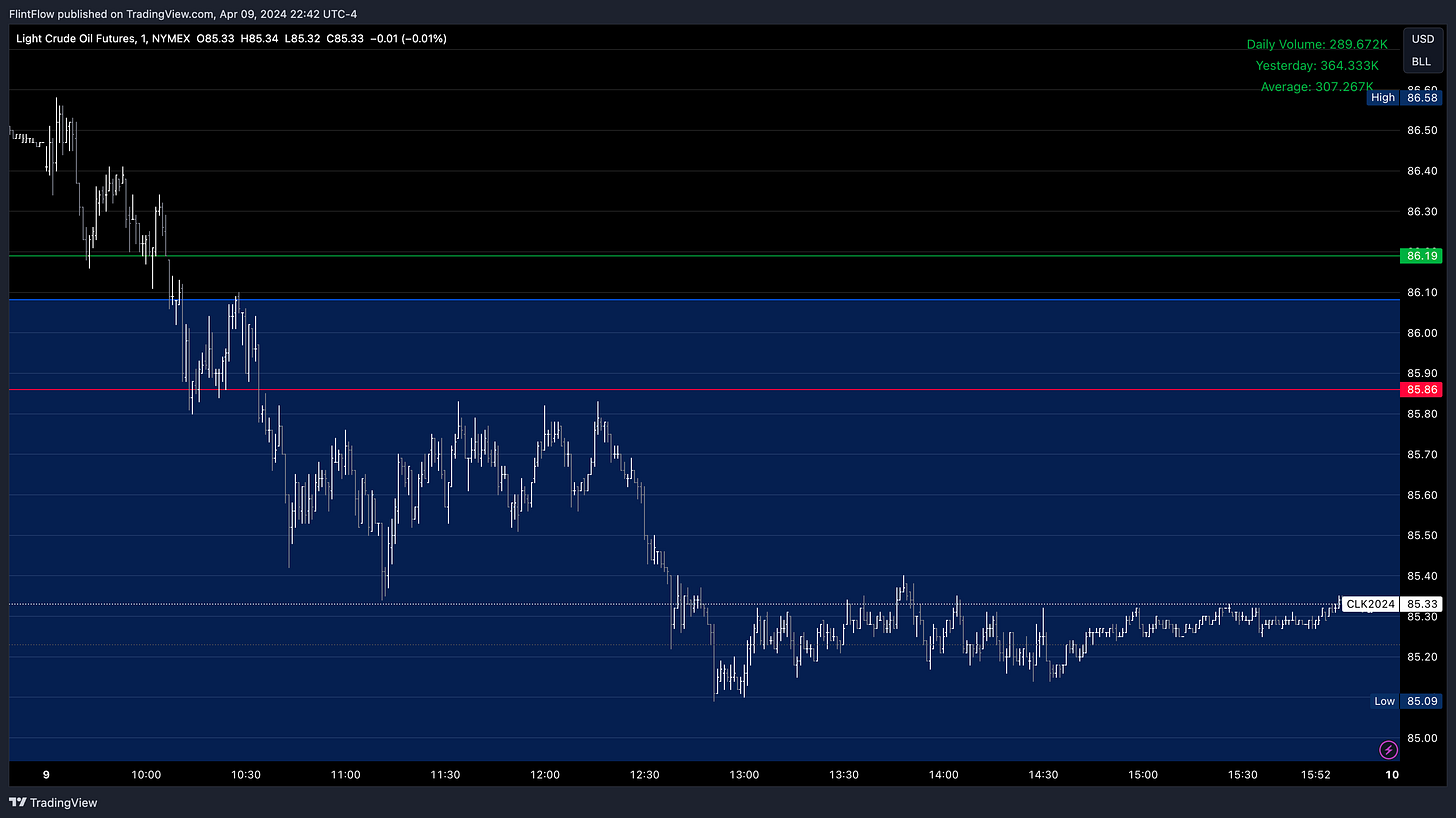Click the 12:00 time axis label
This screenshot has width=1456, height=818.
point(545,775)
